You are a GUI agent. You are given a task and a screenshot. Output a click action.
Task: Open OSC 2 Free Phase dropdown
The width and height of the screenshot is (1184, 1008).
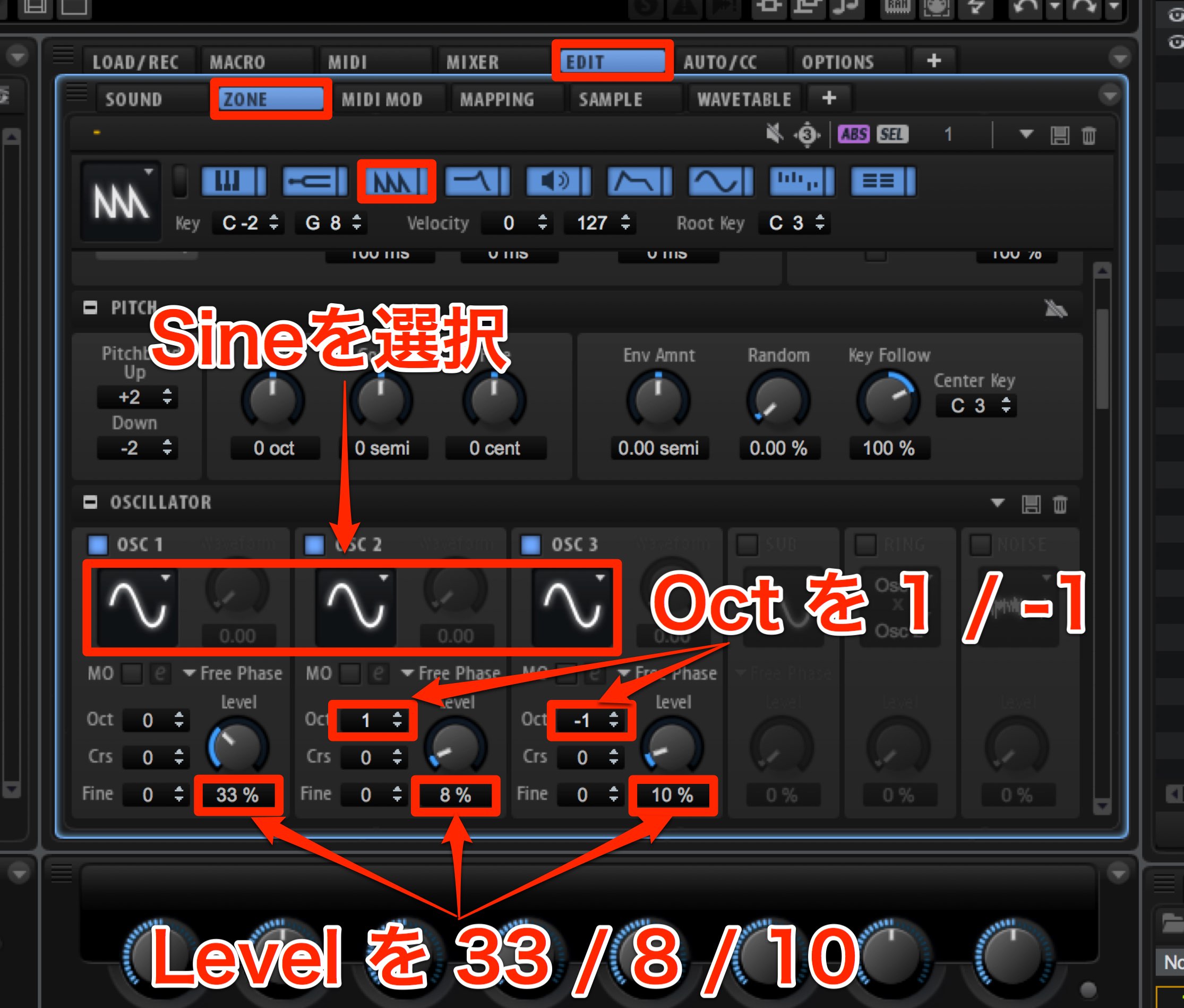click(x=451, y=674)
